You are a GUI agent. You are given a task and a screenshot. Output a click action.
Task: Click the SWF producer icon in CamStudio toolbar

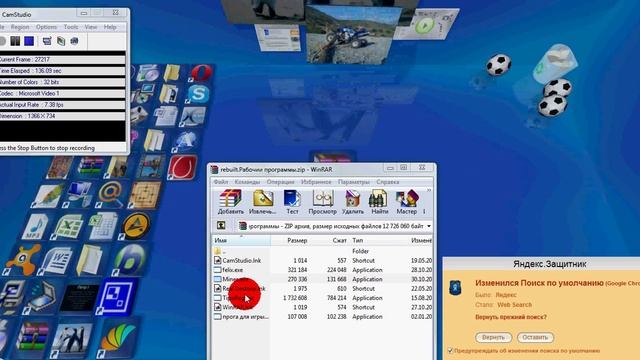(x=74, y=41)
